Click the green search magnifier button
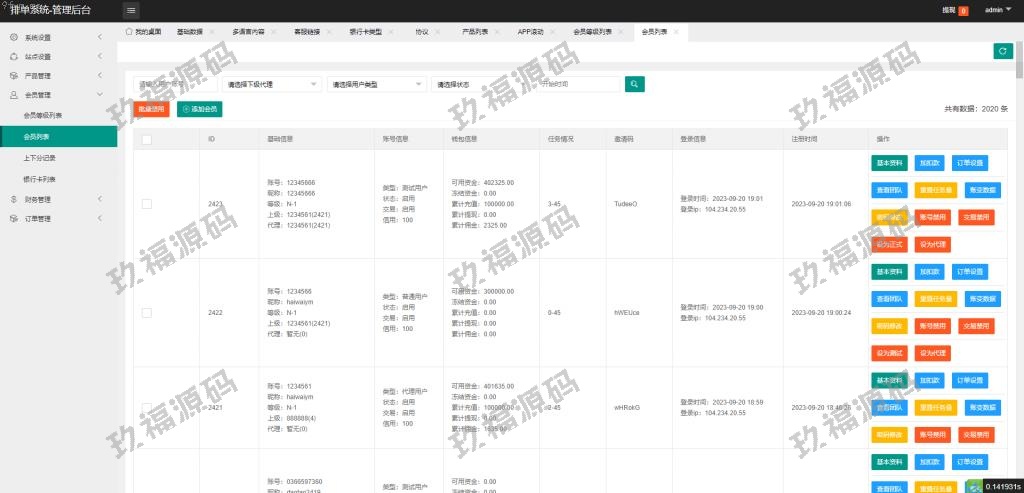This screenshot has width=1024, height=493. (634, 84)
